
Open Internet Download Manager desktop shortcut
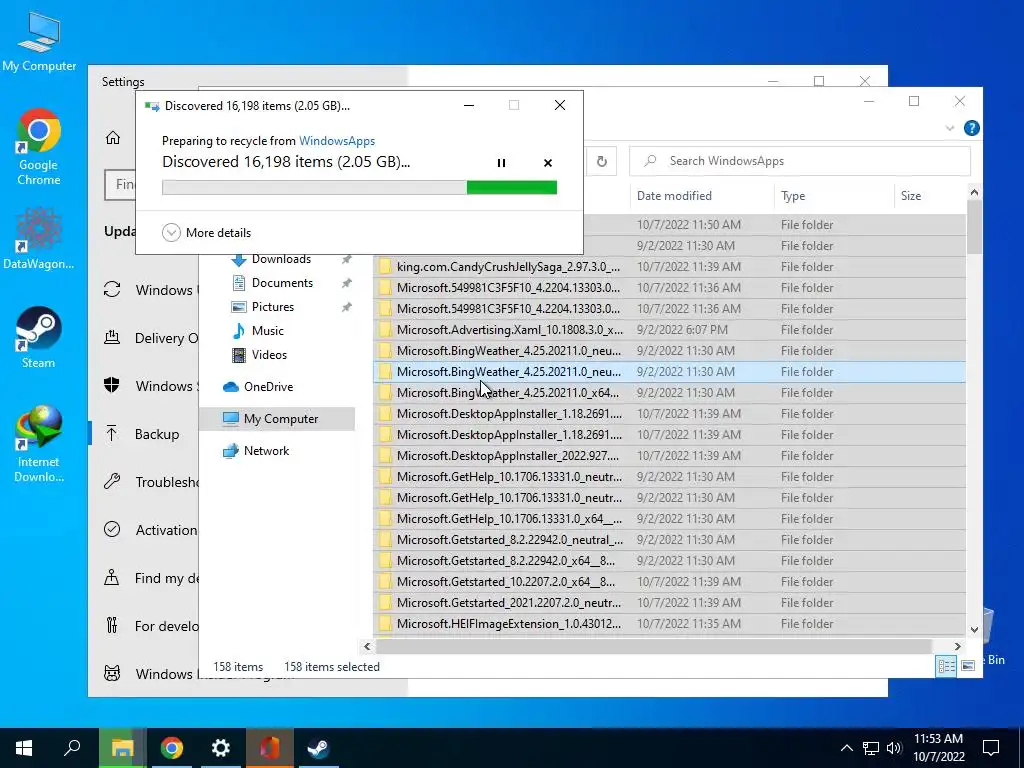(x=39, y=444)
